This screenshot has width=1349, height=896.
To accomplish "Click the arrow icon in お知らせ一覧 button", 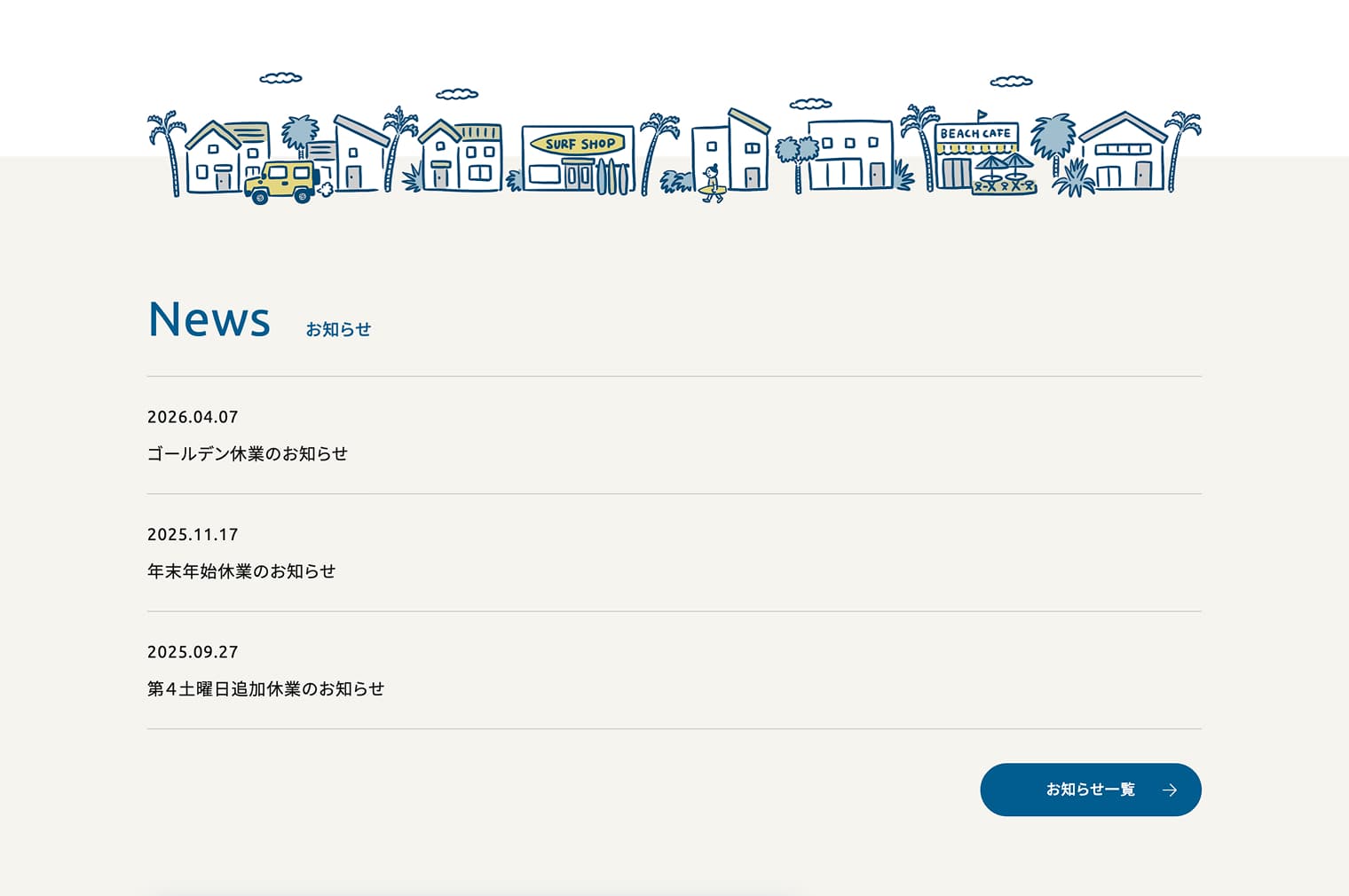I will pyautogui.click(x=1170, y=790).
